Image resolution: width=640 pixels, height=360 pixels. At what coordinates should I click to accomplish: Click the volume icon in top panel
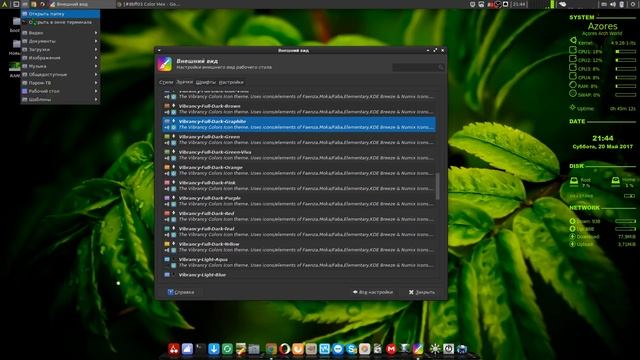tap(612, 4)
